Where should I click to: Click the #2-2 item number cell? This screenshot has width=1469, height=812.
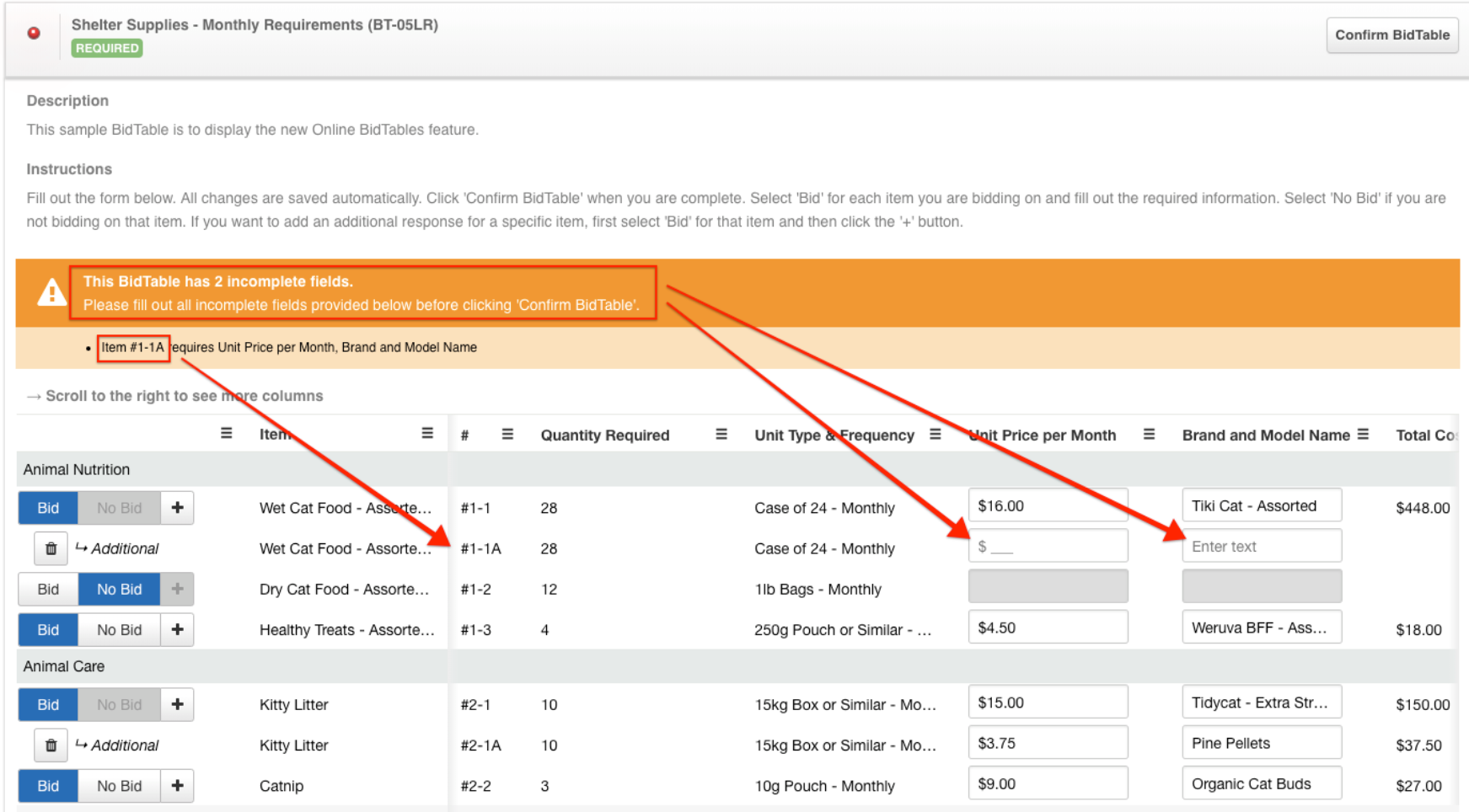[x=475, y=786]
